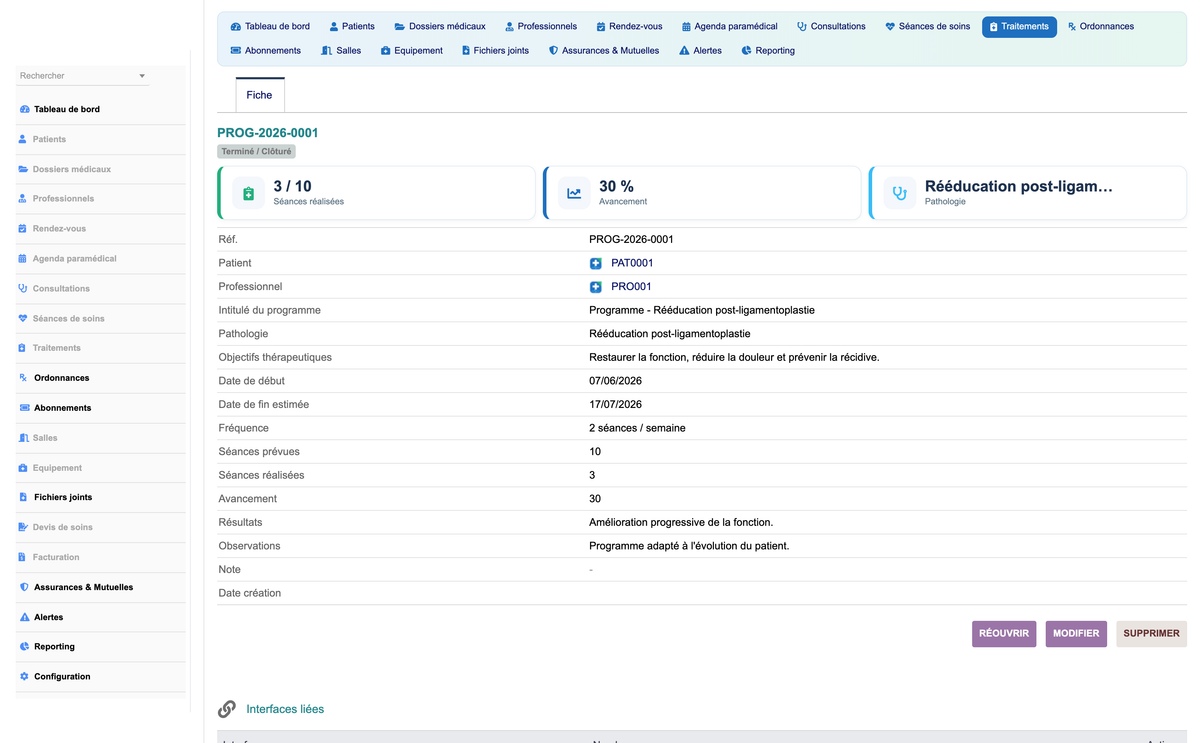Viewport: 1200px width, 743px height.
Task: Click the patient icon next to PAT0001
Action: [x=596, y=263]
